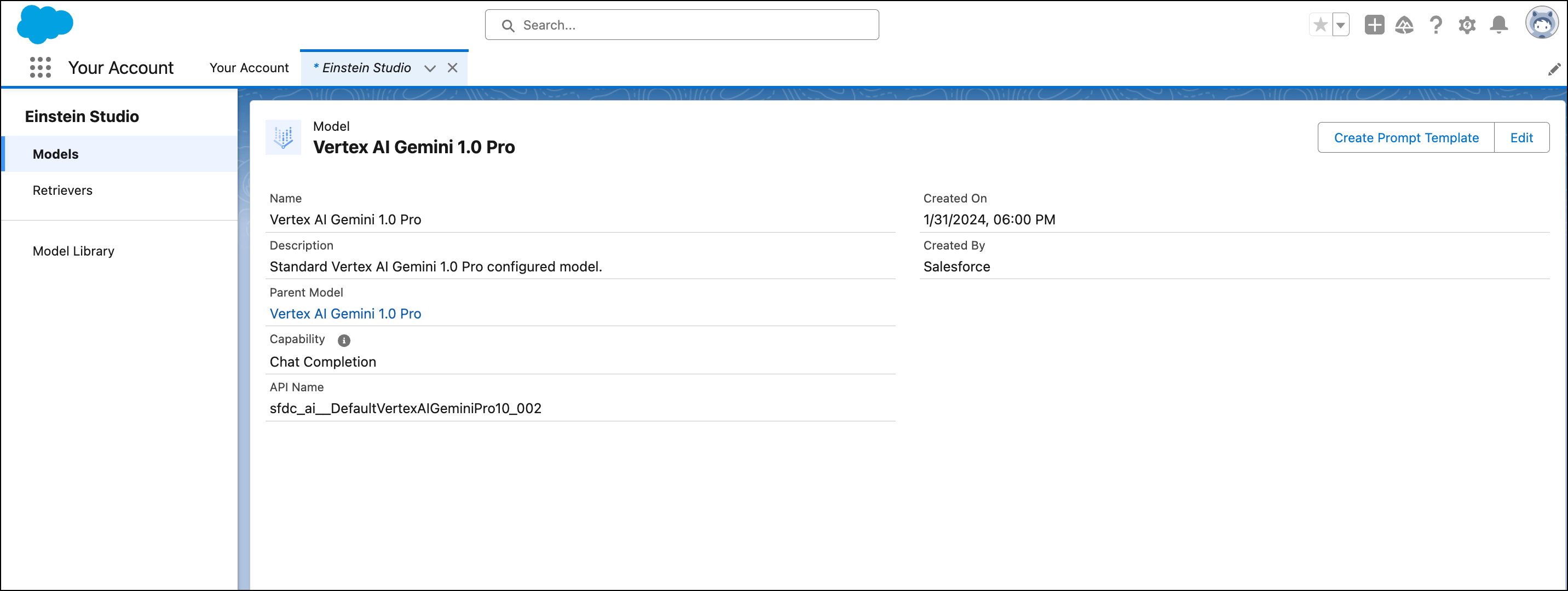The height and width of the screenshot is (591, 1568).
Task: Click the pencil edit page icon
Action: pyautogui.click(x=1553, y=69)
